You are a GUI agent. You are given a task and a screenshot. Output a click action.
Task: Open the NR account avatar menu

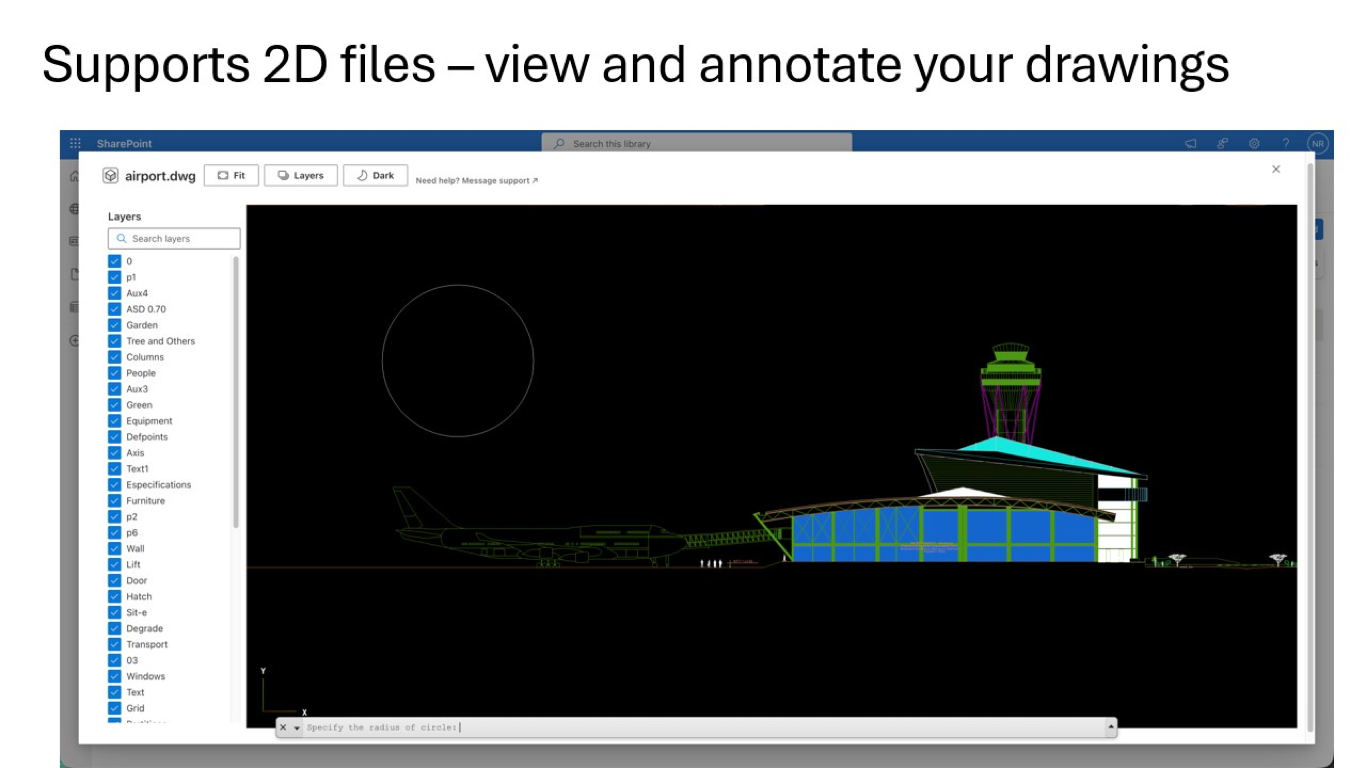[1319, 143]
